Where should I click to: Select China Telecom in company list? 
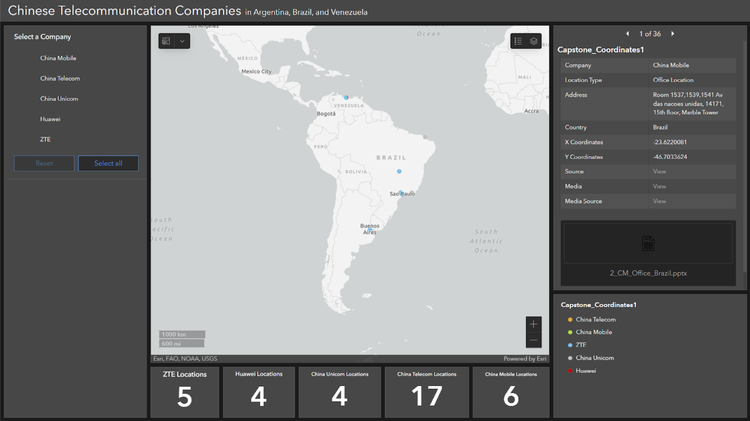60,78
